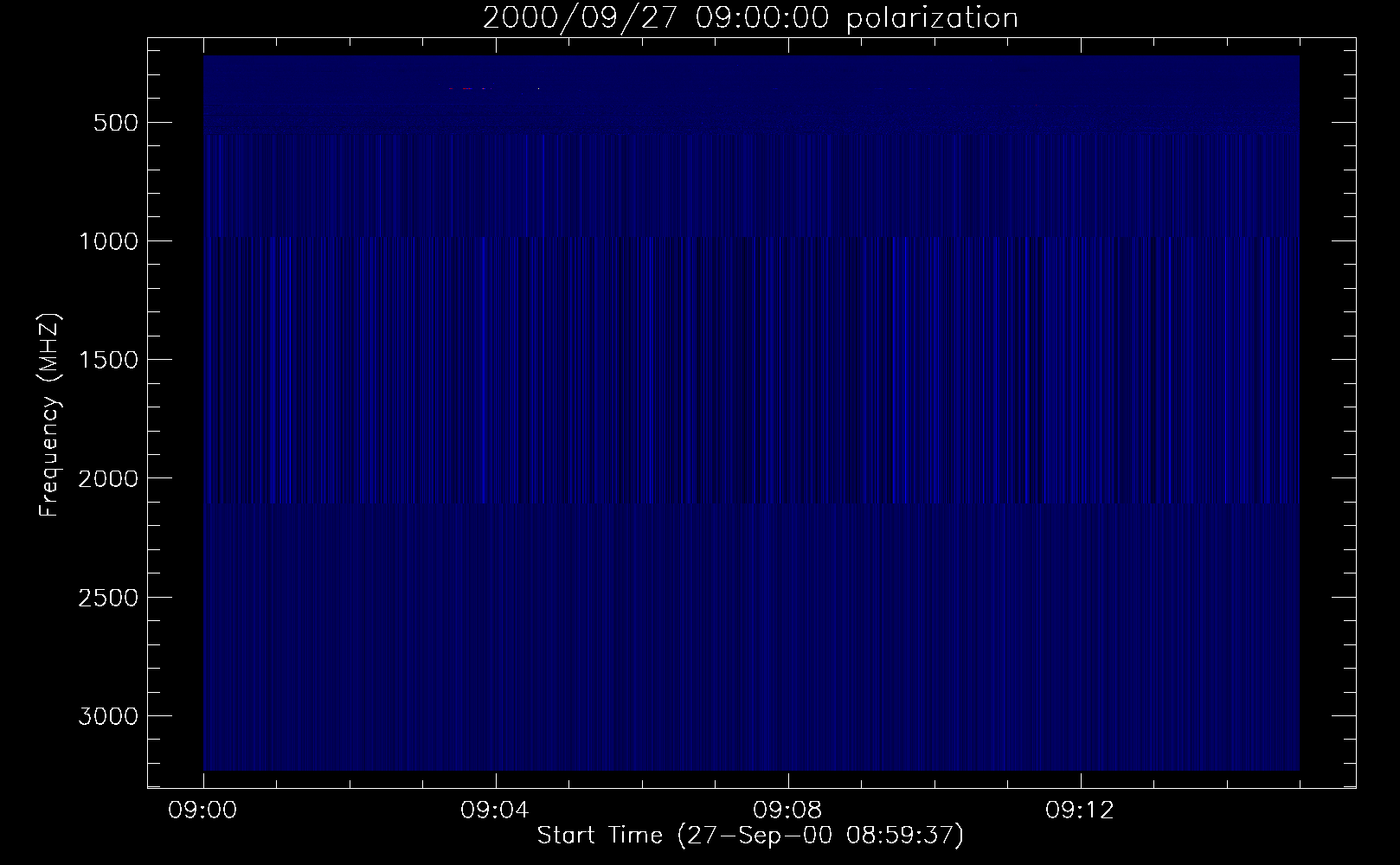Click the 'Start Time (27-Sep-00 08:59:37)' label
The image size is (1400, 865).
pyautogui.click(x=750, y=836)
